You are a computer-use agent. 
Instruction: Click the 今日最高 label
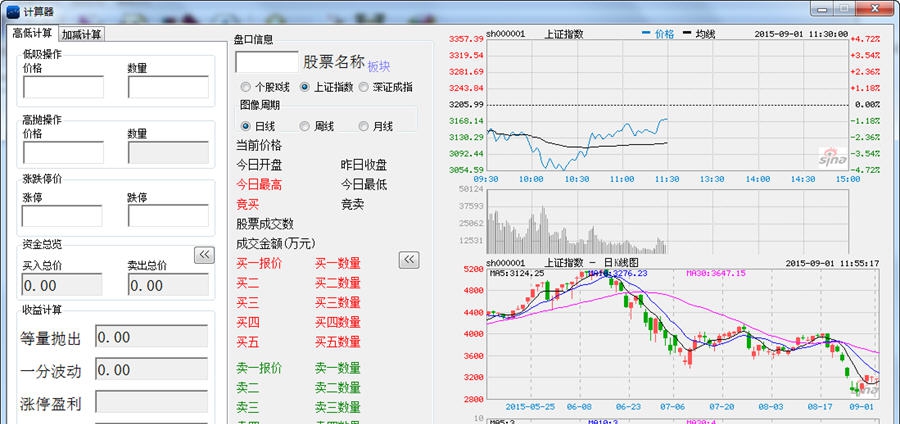click(259, 185)
